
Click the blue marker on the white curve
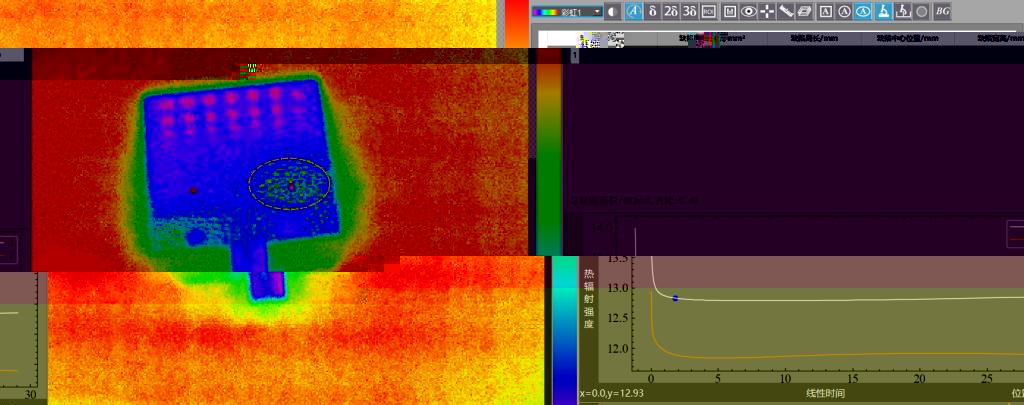(x=675, y=298)
